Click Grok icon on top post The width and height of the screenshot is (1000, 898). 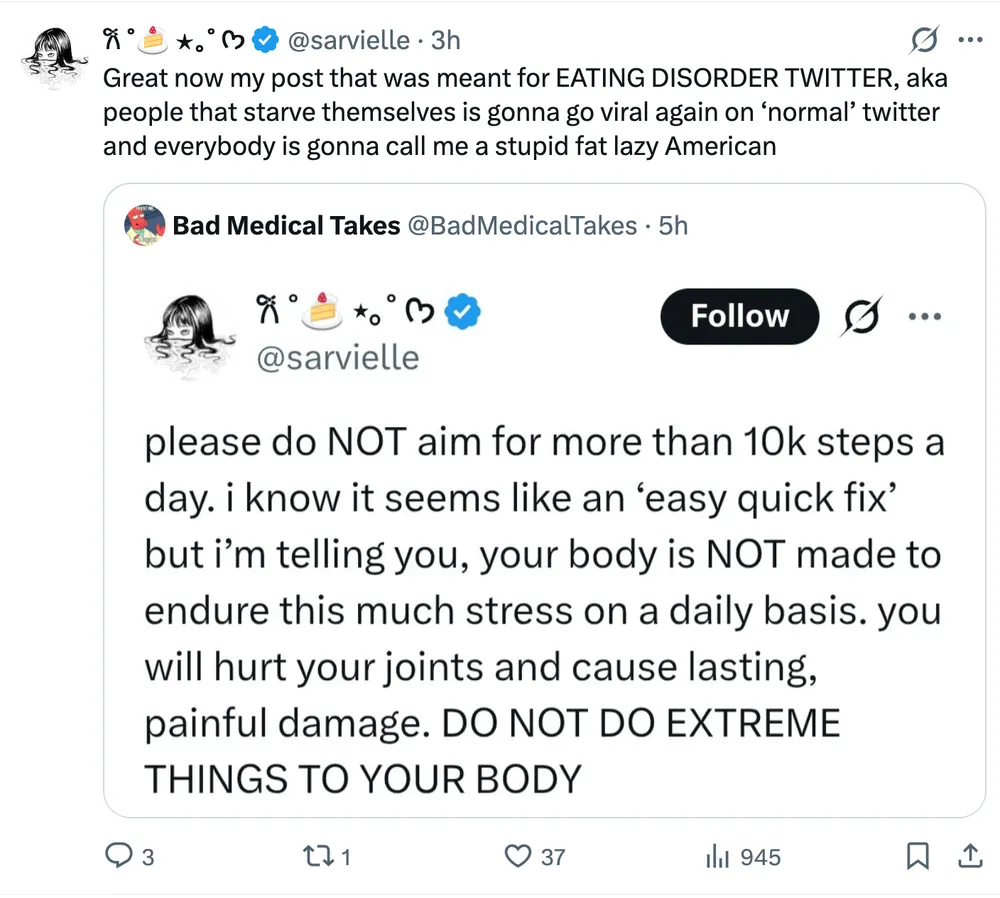(924, 40)
